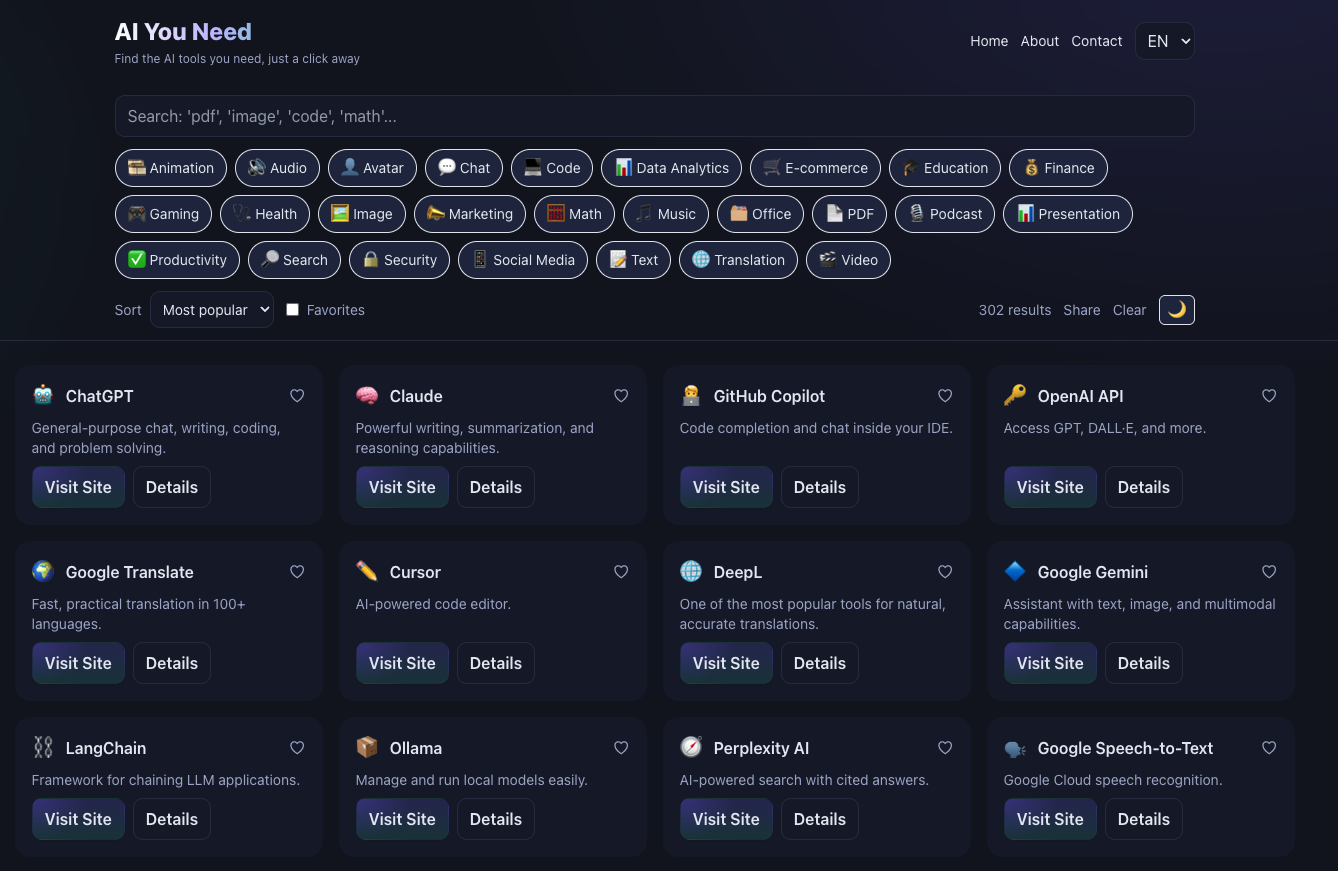This screenshot has height=871, width=1338.
Task: Filter by the Finance category
Action: pyautogui.click(x=1059, y=168)
